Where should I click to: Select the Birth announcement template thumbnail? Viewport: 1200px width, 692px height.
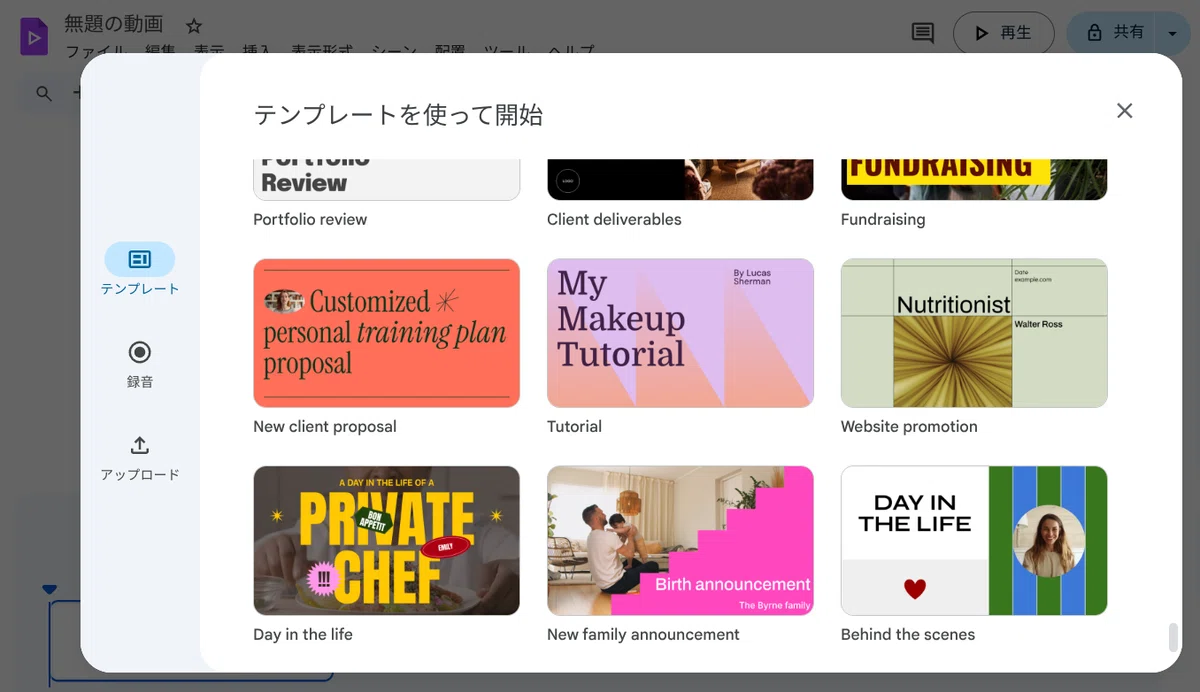pyautogui.click(x=680, y=541)
